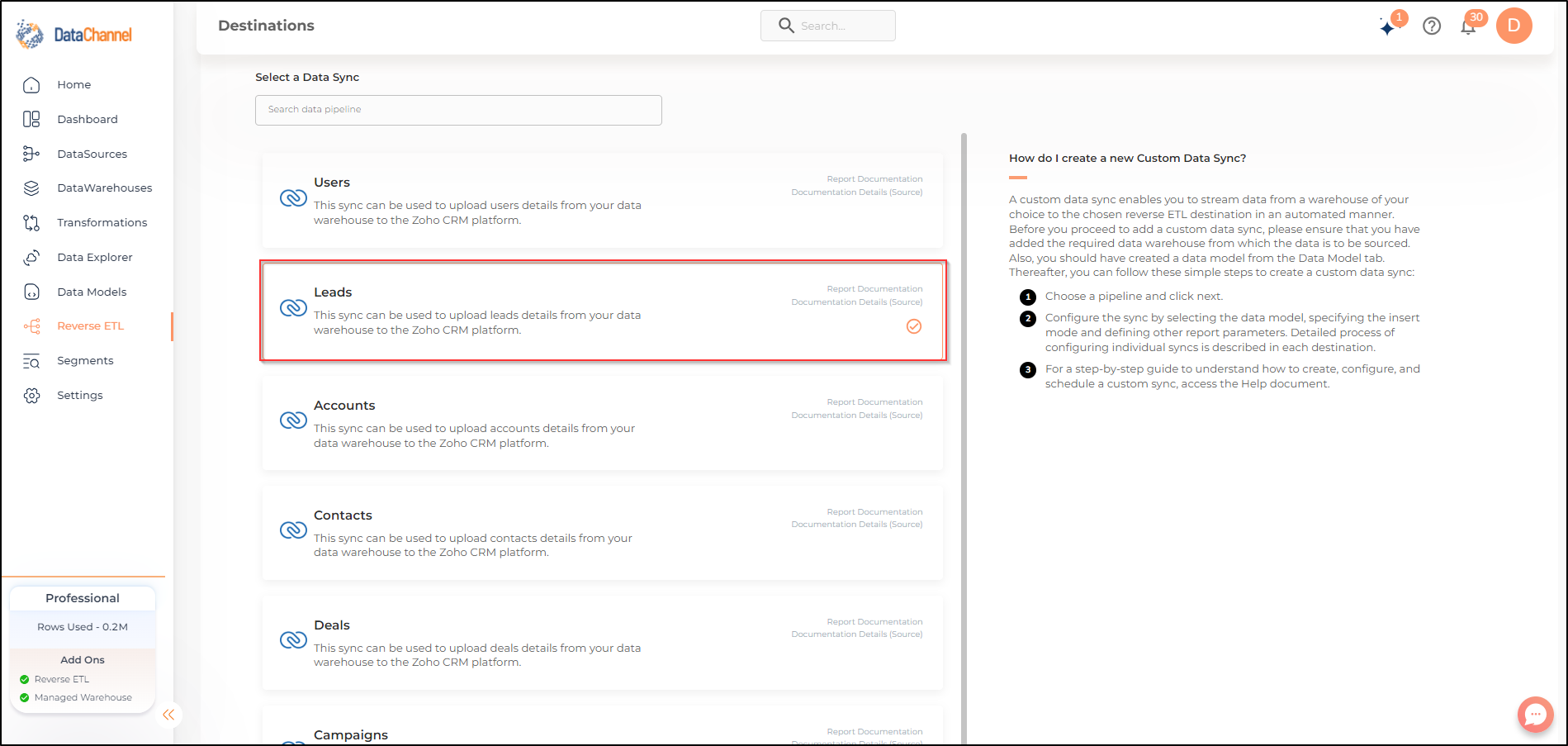Open Report Documentation link for Campaigns
1568x746 pixels.
(x=874, y=732)
